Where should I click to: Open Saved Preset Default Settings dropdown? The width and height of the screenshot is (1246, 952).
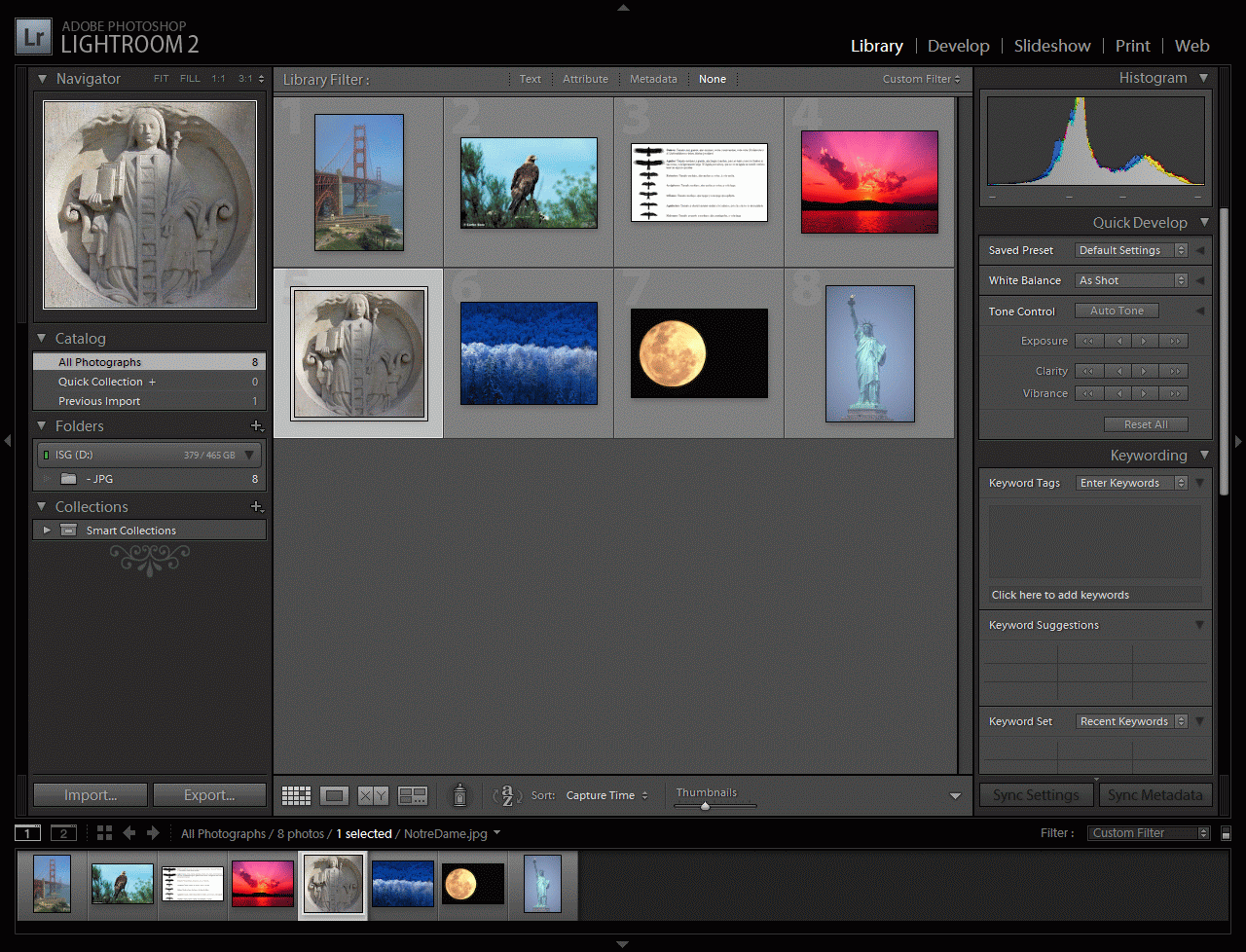click(1132, 250)
